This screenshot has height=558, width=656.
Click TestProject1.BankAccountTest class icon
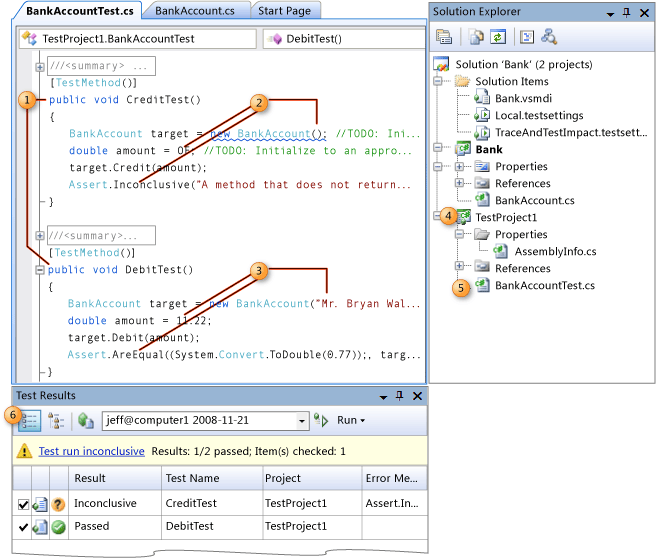(x=30, y=38)
